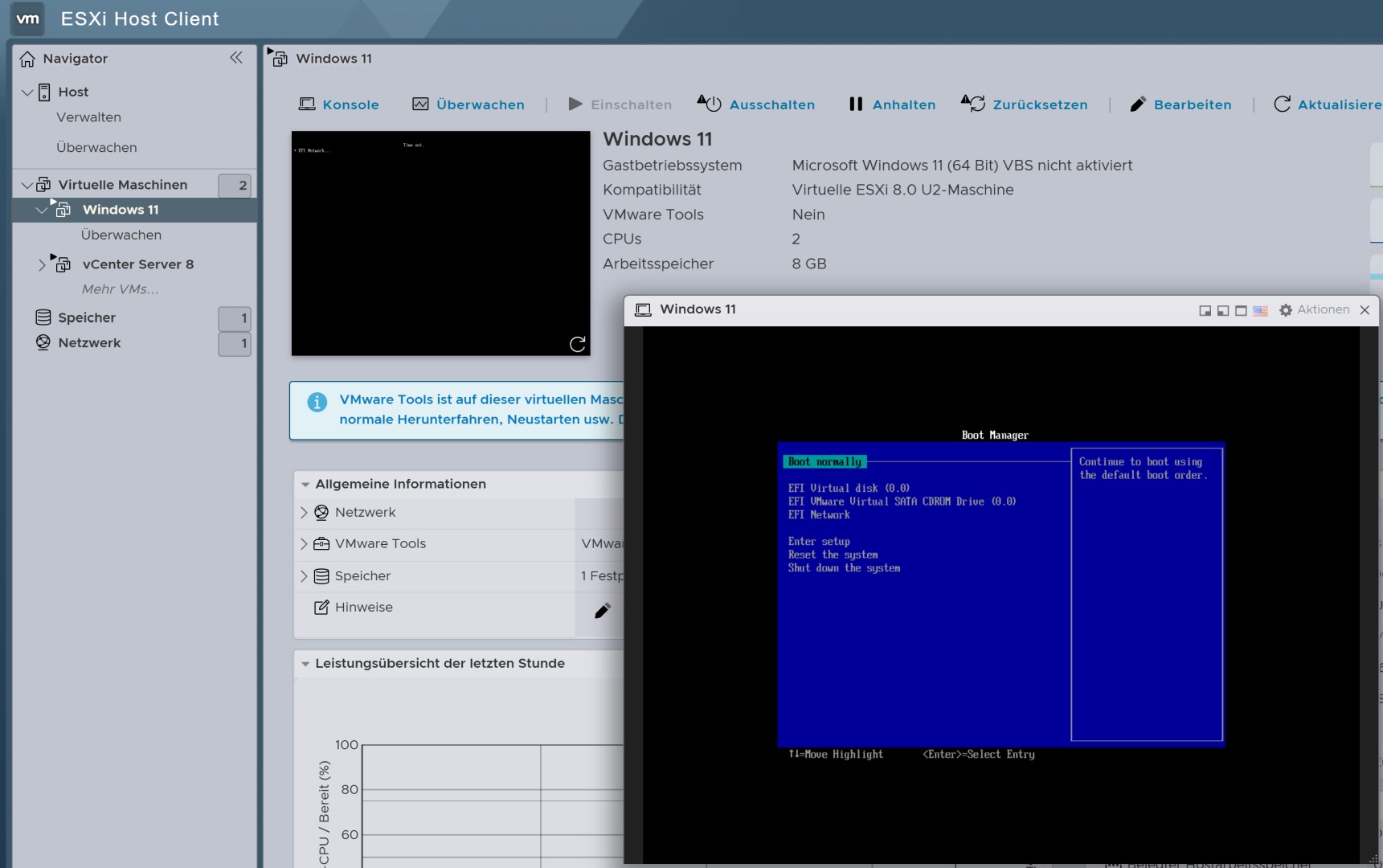Click the VMware vm logo
The image size is (1383, 868).
28,18
